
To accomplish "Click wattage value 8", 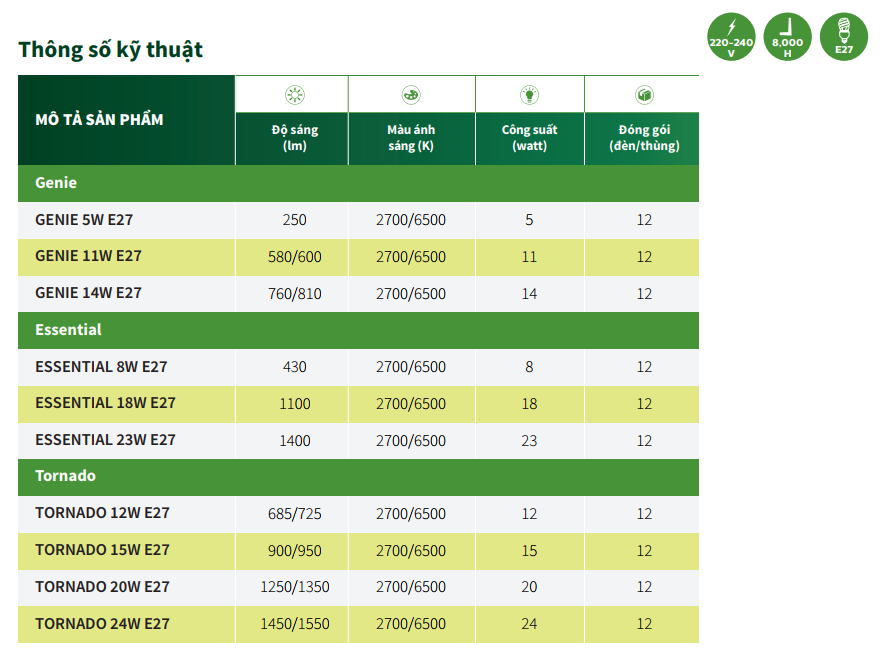I will [x=529, y=367].
